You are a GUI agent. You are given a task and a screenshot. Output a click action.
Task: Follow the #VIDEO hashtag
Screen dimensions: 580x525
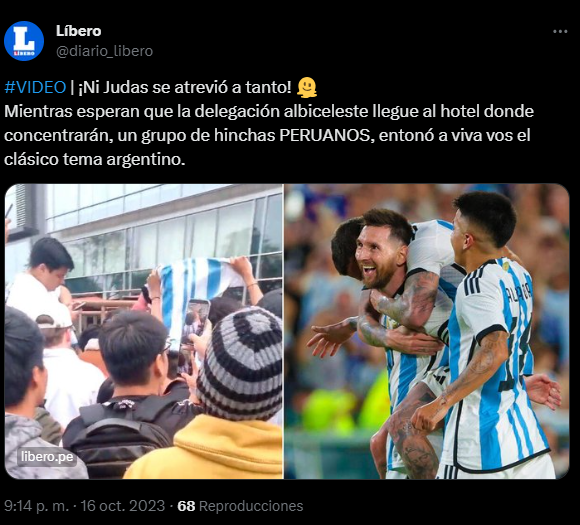pyautogui.click(x=35, y=87)
